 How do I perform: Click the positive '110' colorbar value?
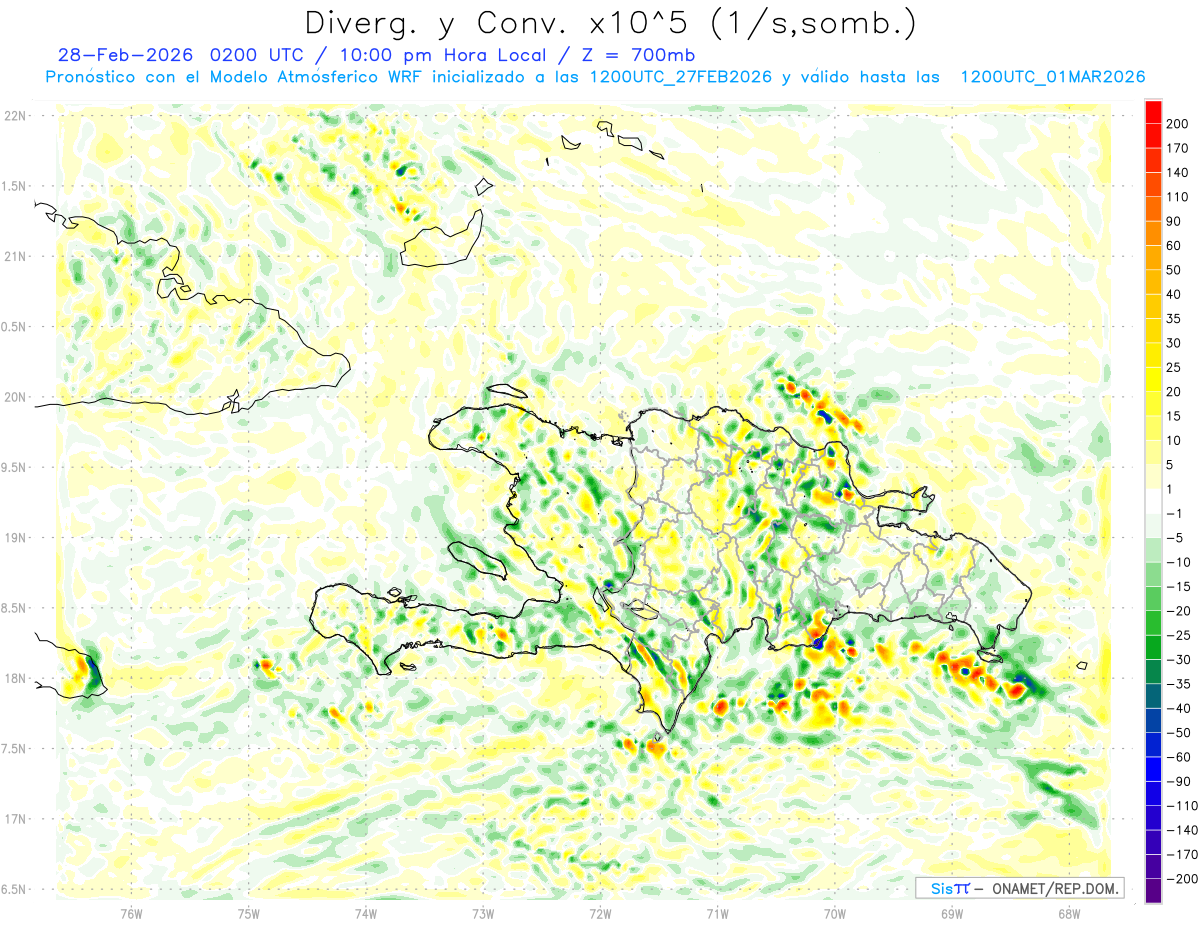(x=1179, y=197)
